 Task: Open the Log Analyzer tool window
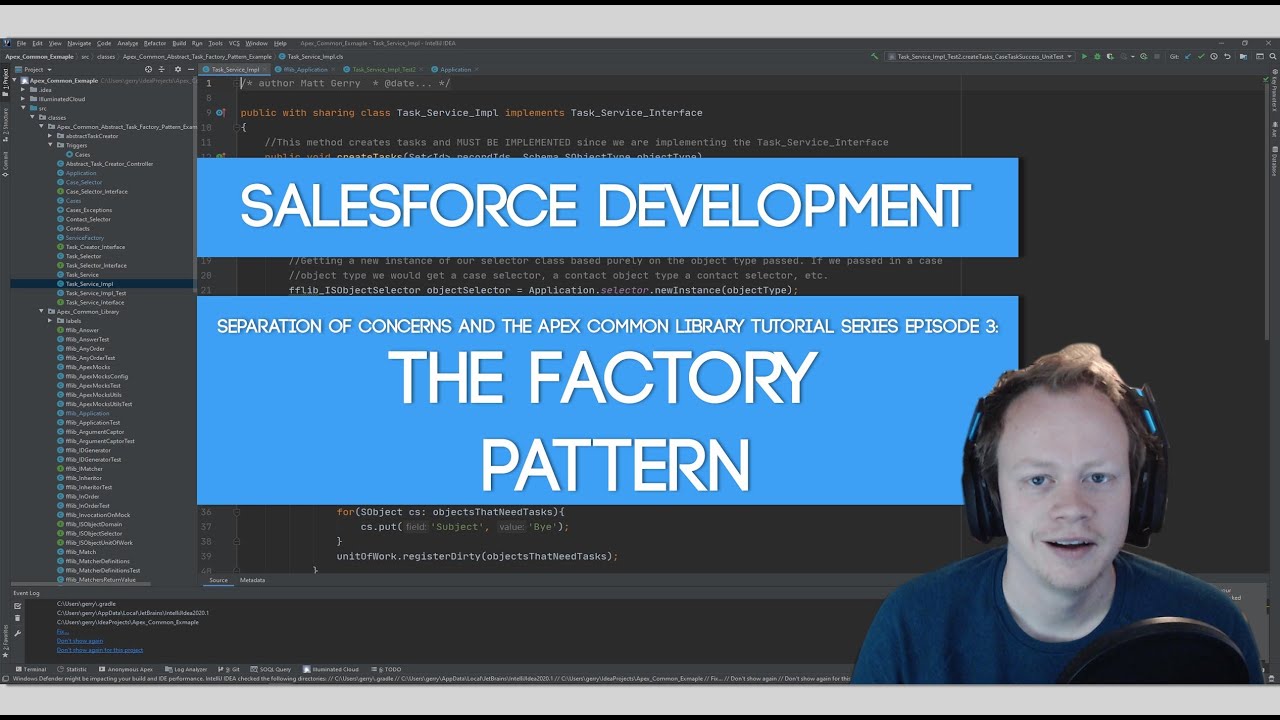pyautogui.click(x=187, y=669)
